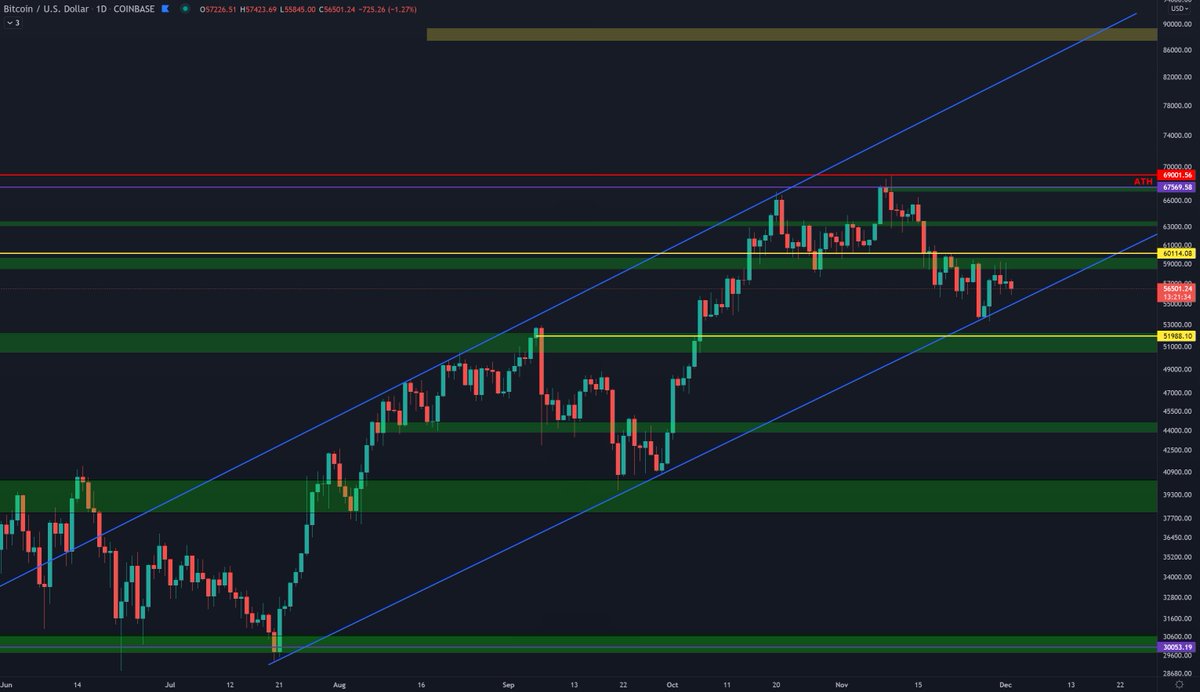Screen dimensions: 1200x692
Task: Click the 49000.00 price scale label
Action: pyautogui.click(x=1177, y=368)
